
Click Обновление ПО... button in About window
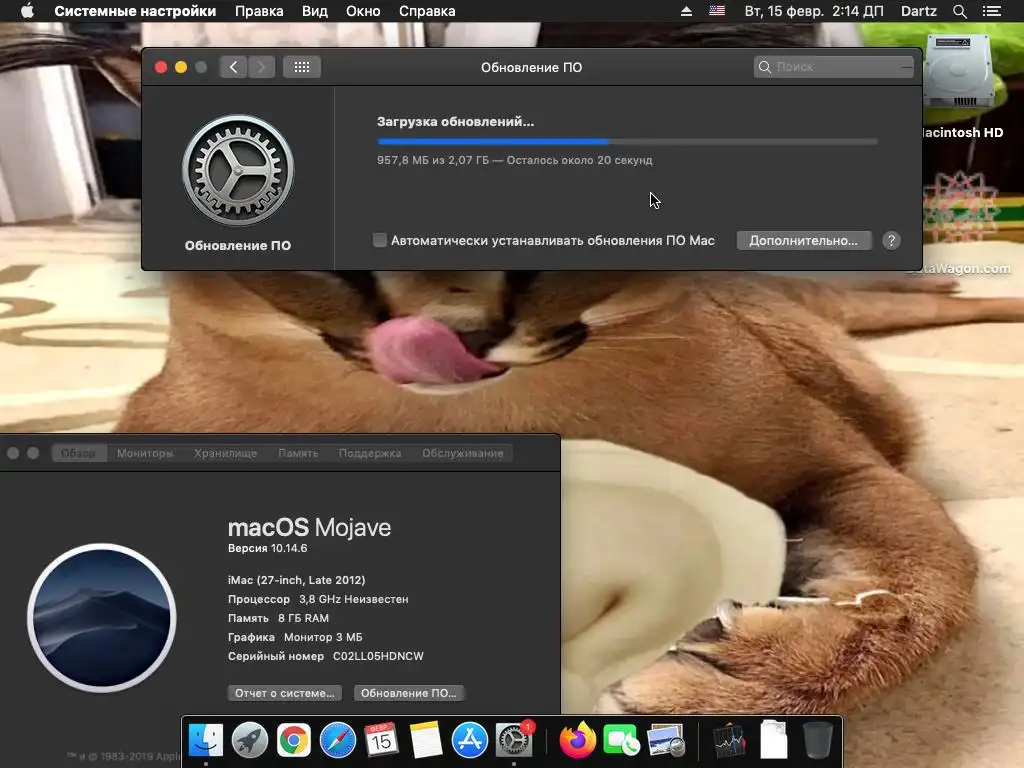tap(409, 693)
